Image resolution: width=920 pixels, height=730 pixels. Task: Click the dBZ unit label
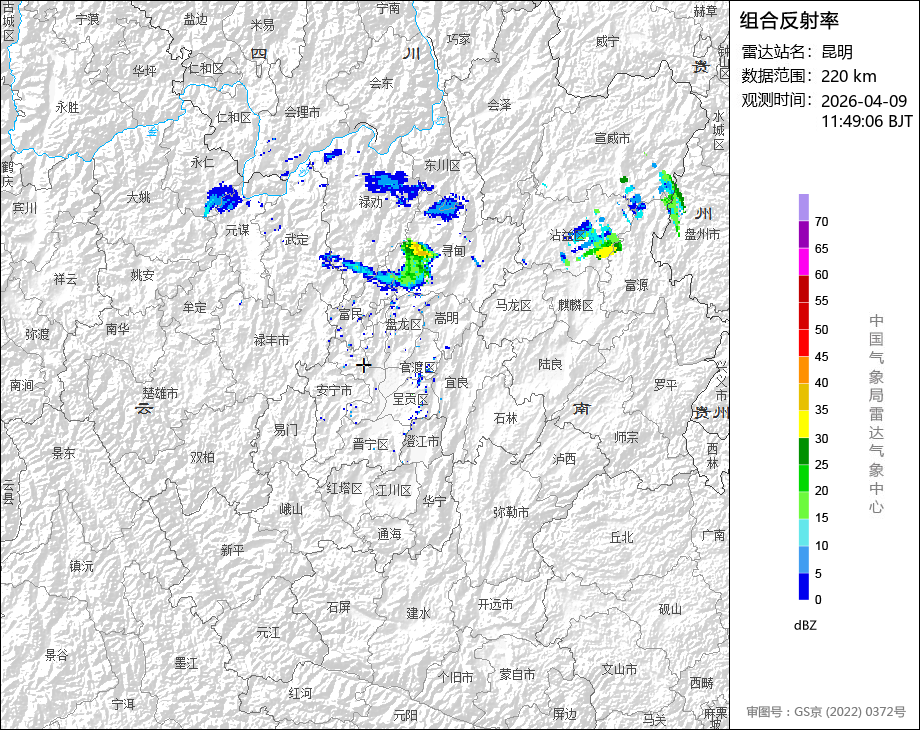[x=805, y=625]
